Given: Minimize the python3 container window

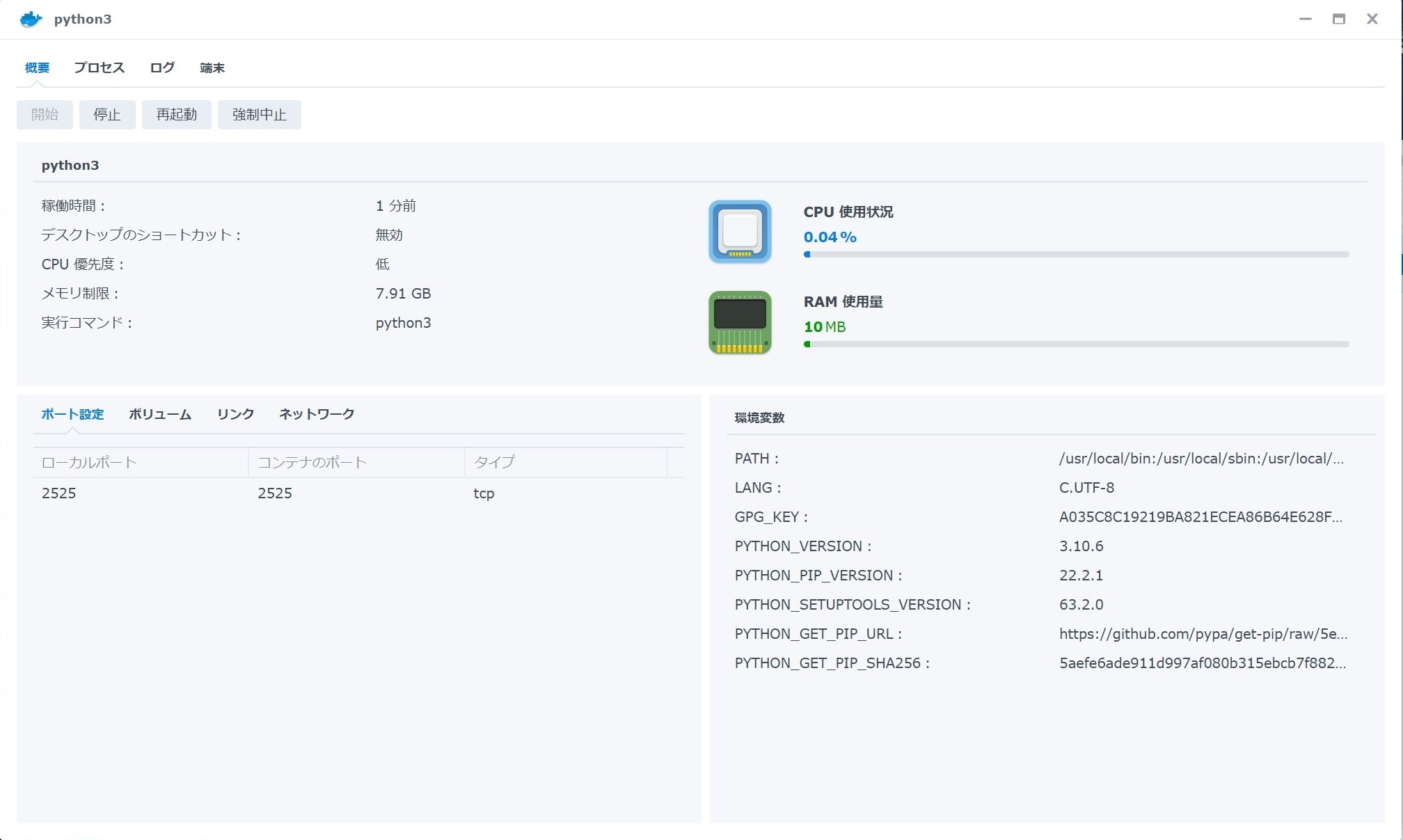Looking at the screenshot, I should [x=1305, y=19].
